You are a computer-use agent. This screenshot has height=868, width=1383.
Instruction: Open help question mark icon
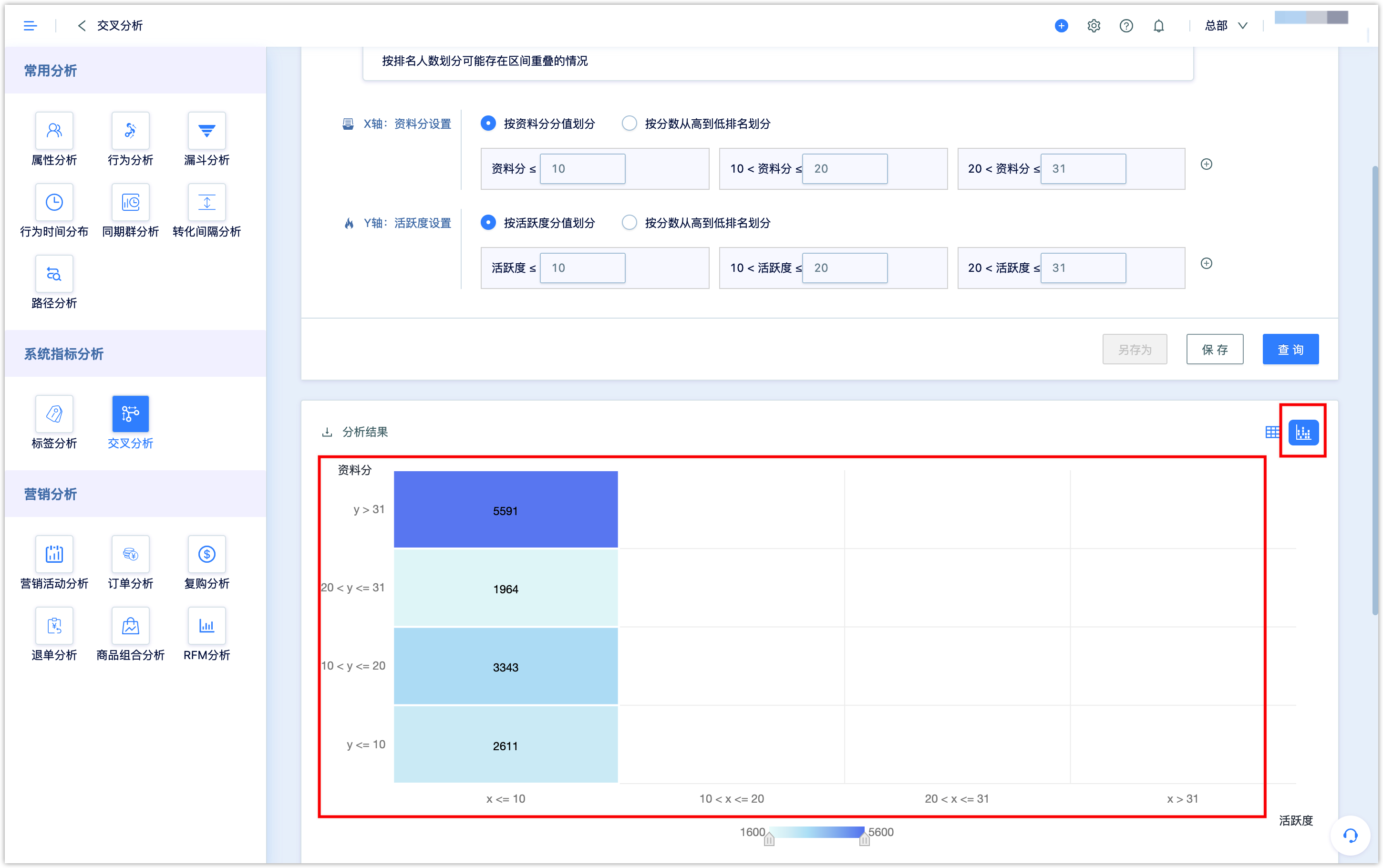pos(1126,25)
